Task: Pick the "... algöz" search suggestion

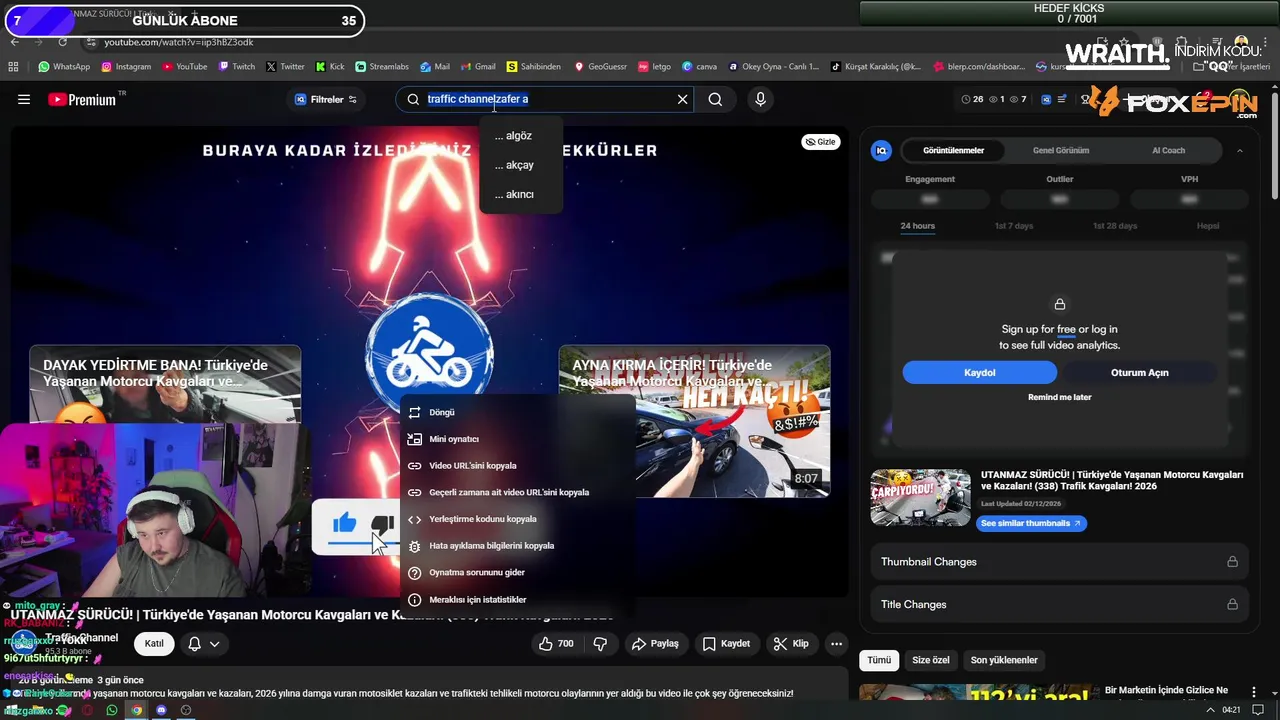Action: [x=520, y=136]
